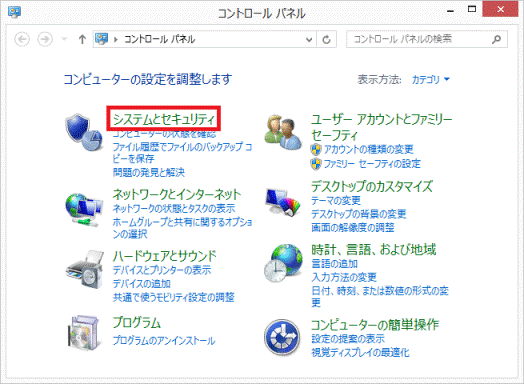Open the System and Security shield icon
This screenshot has height=384, width=524.
(x=84, y=132)
